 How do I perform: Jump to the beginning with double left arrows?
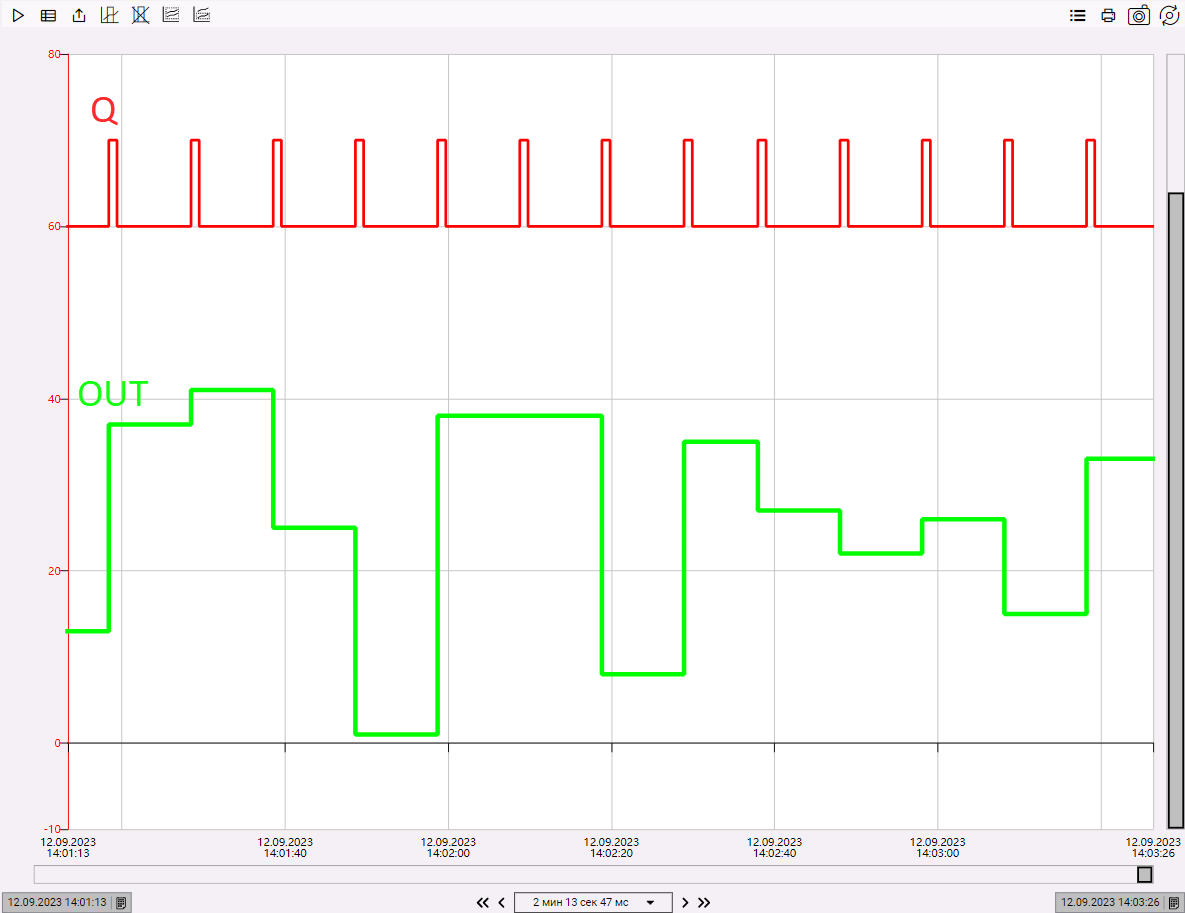pyautogui.click(x=483, y=902)
